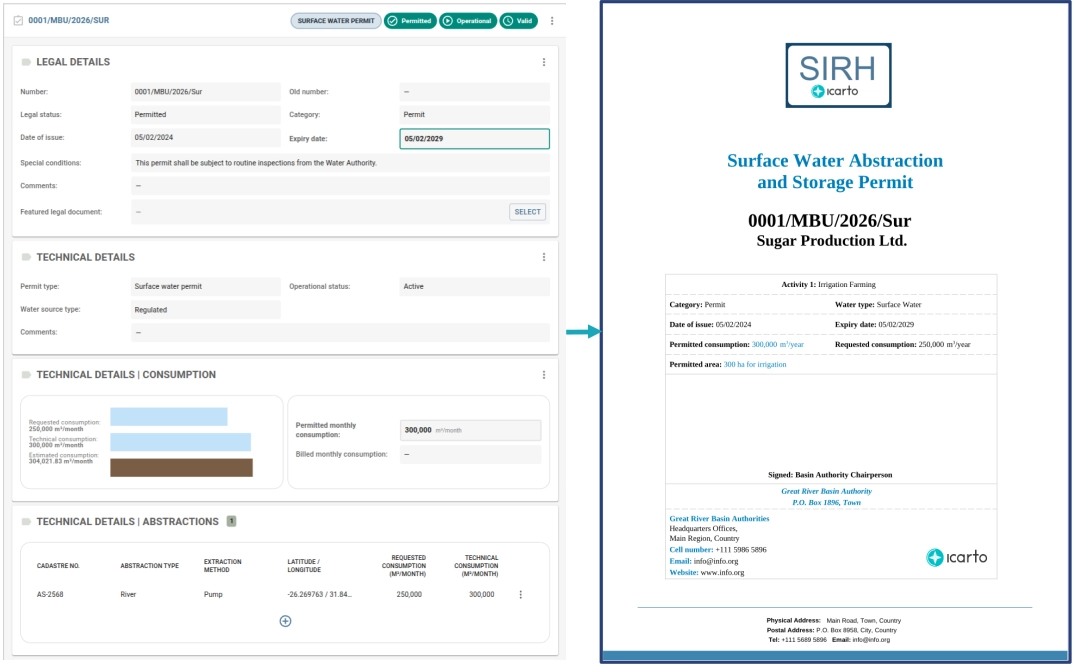The height and width of the screenshot is (665, 1075).
Task: Click the Technical consumption blue bar
Action: [x=180, y=442]
